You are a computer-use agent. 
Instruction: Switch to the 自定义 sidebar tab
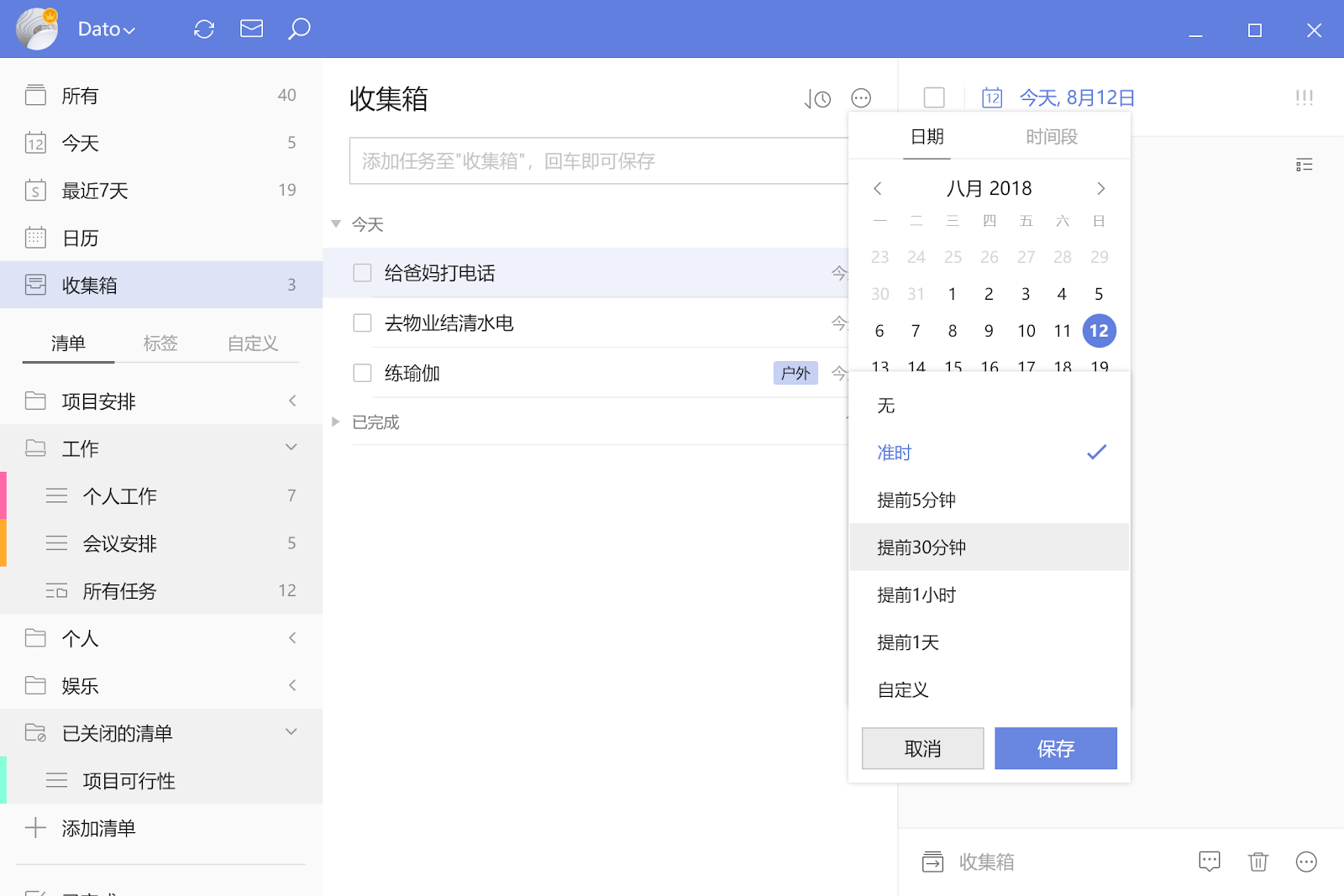(253, 343)
